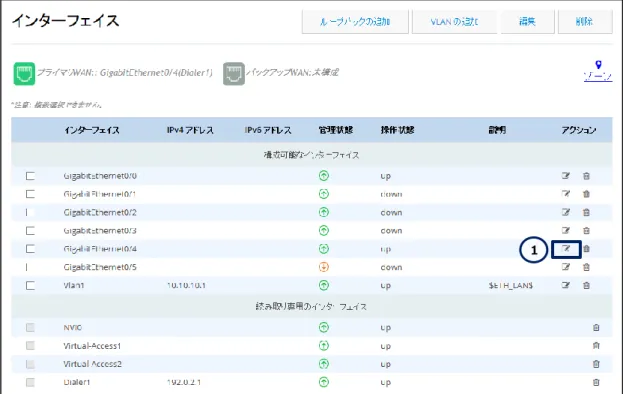623x394 pixels.
Task: Click the $ETH_LAN$ description cell
Action: [511, 285]
